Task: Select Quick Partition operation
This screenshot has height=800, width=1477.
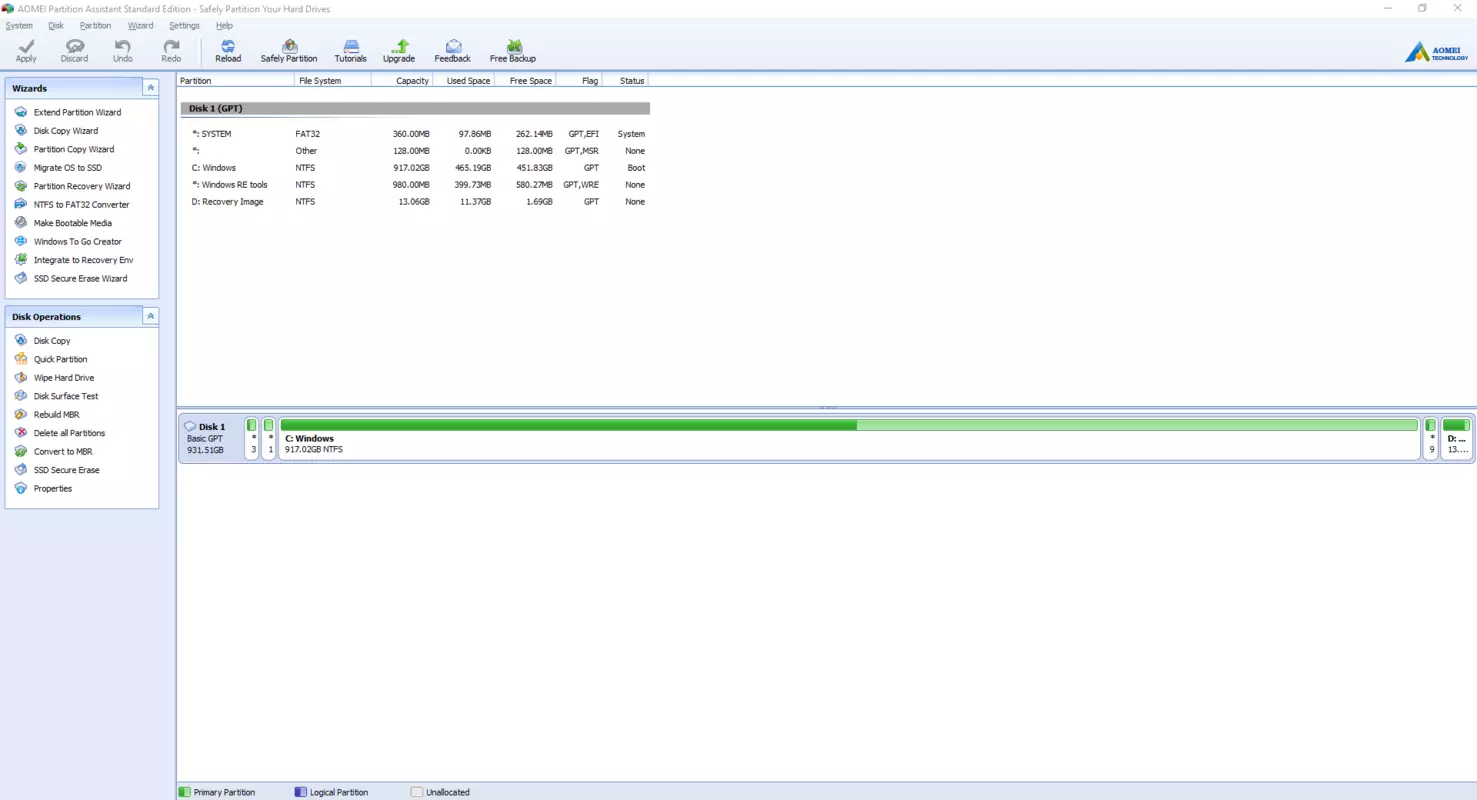Action: [60, 359]
